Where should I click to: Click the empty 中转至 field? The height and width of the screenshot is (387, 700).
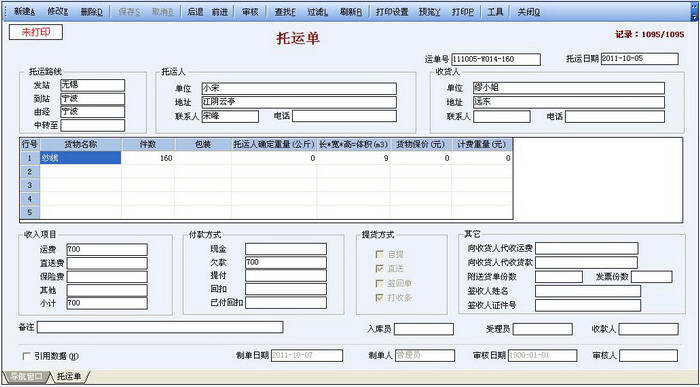click(x=92, y=125)
